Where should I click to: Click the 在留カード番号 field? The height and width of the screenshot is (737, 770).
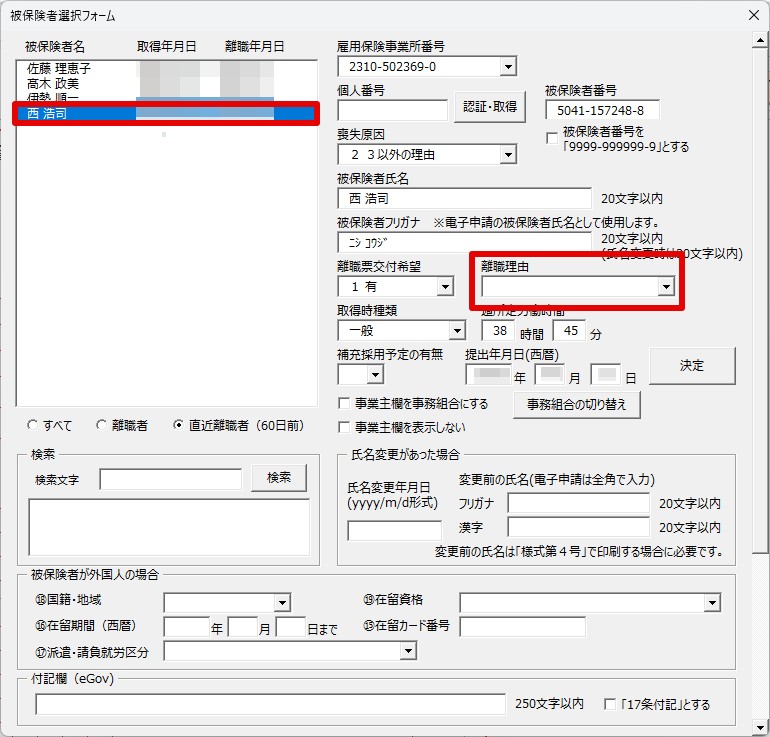coord(522,627)
